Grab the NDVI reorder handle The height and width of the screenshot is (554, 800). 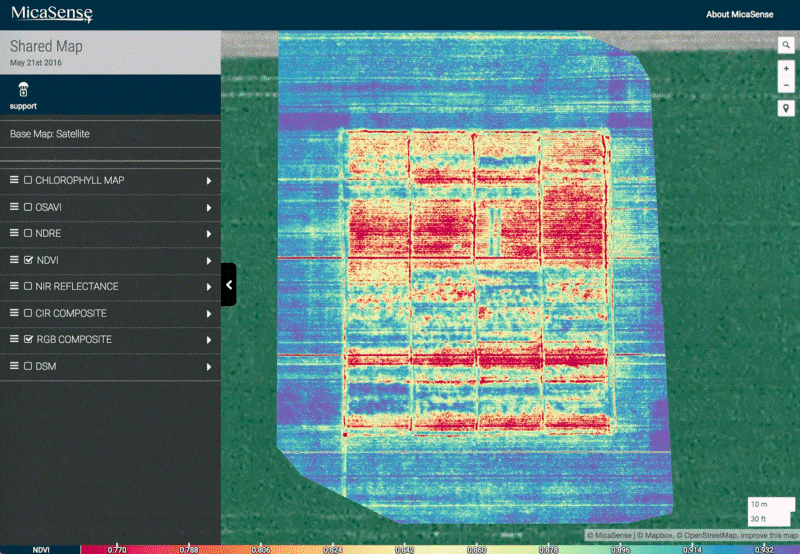14,260
